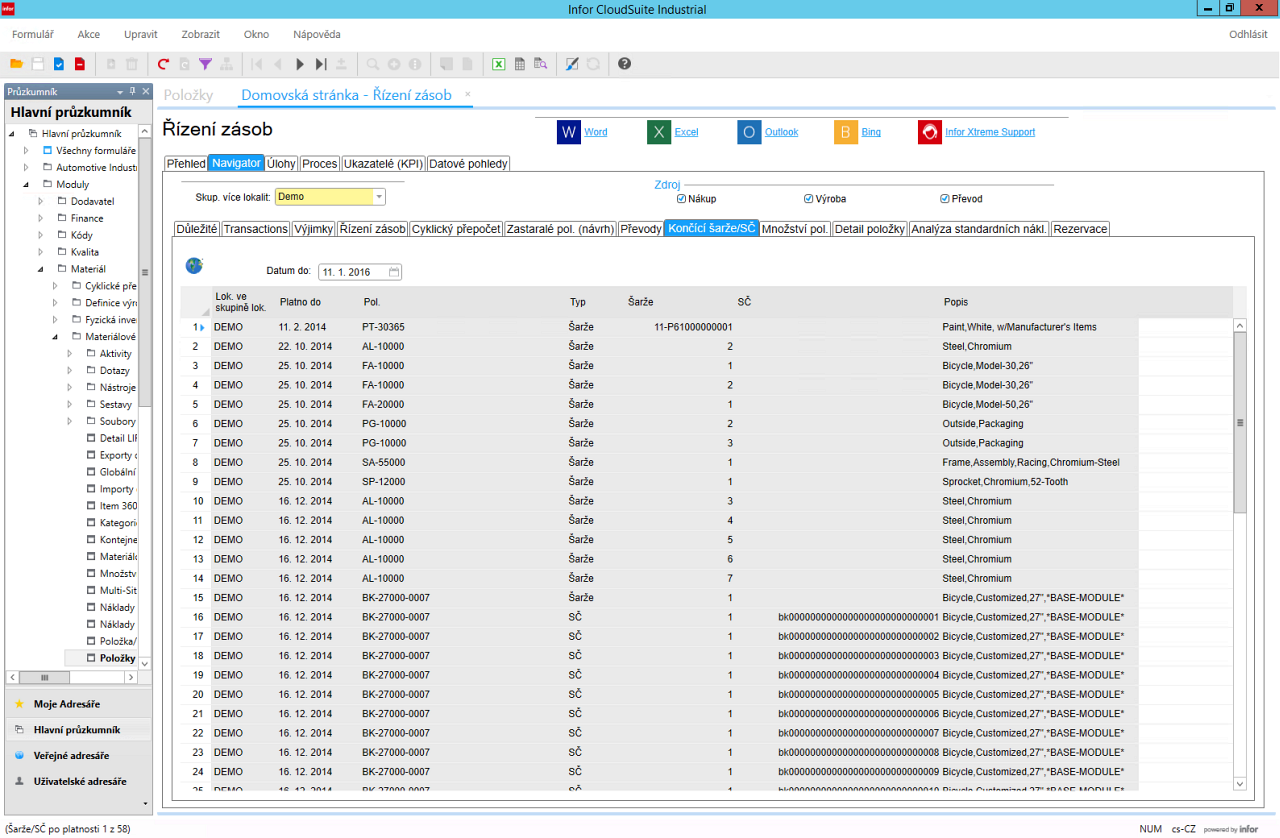1280x838 pixels.
Task: Expand the Kvalita tree folder
Action: click(41, 252)
